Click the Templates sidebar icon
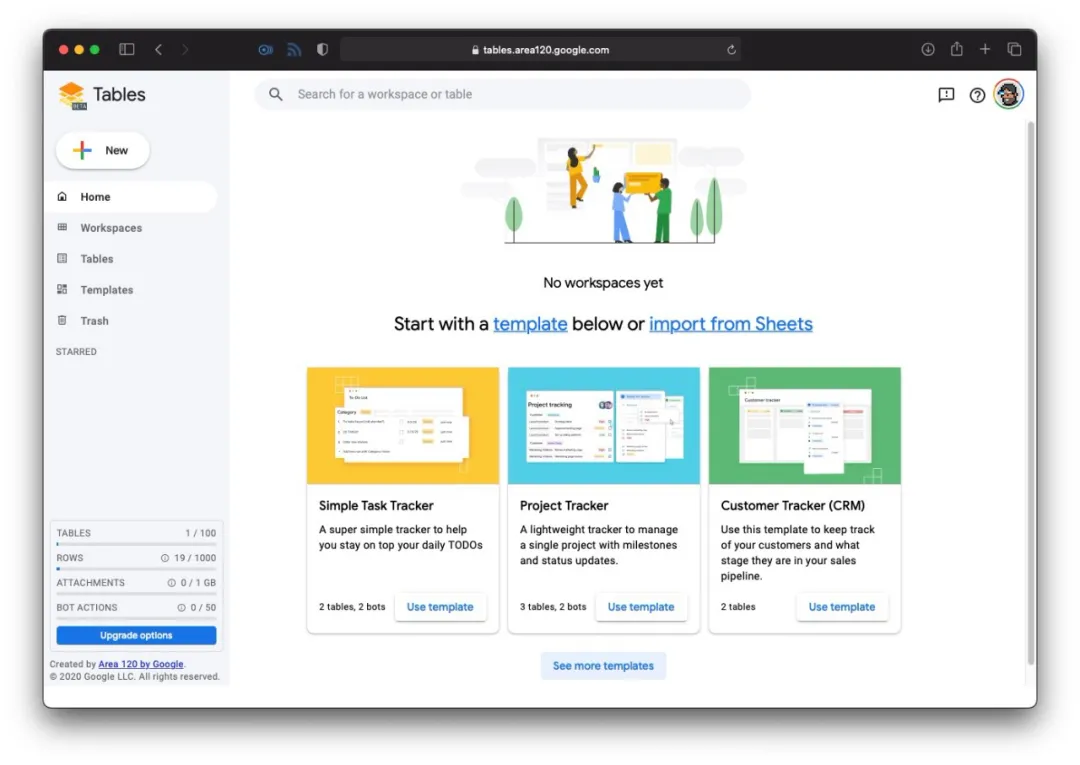The width and height of the screenshot is (1080, 765). click(62, 289)
